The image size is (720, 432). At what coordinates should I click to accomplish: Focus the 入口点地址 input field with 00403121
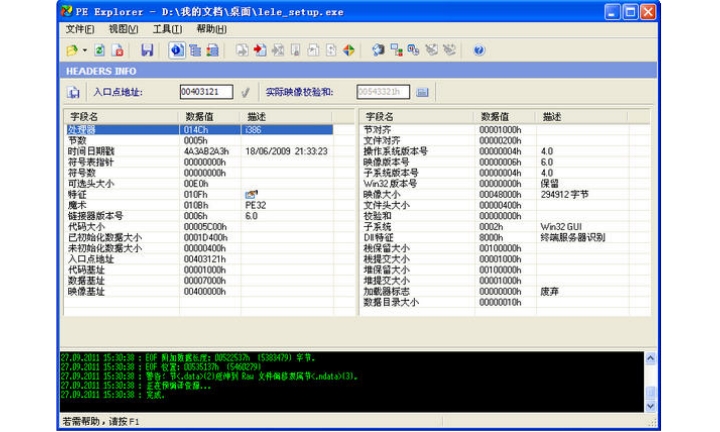(x=206, y=92)
